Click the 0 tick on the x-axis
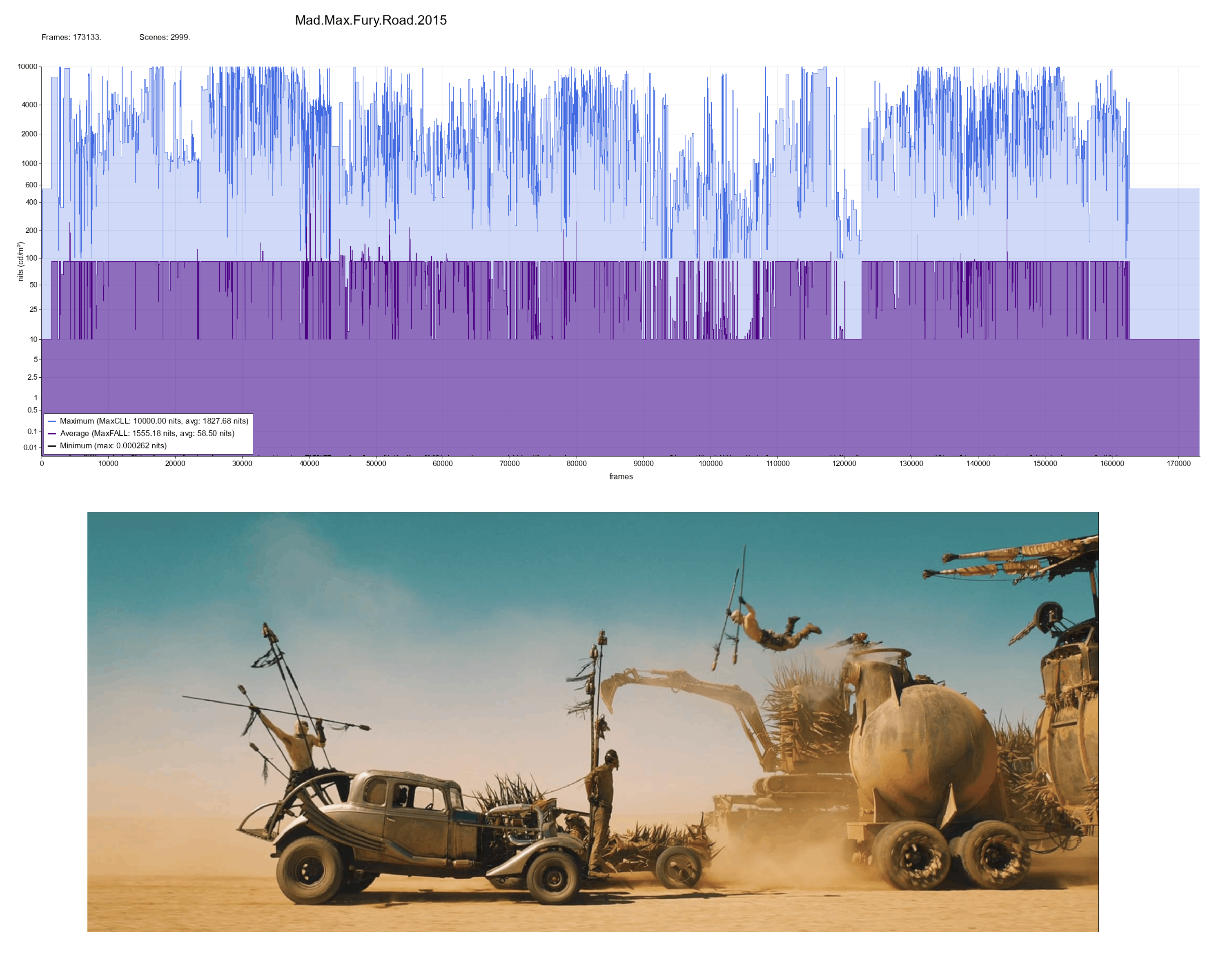 point(42,463)
